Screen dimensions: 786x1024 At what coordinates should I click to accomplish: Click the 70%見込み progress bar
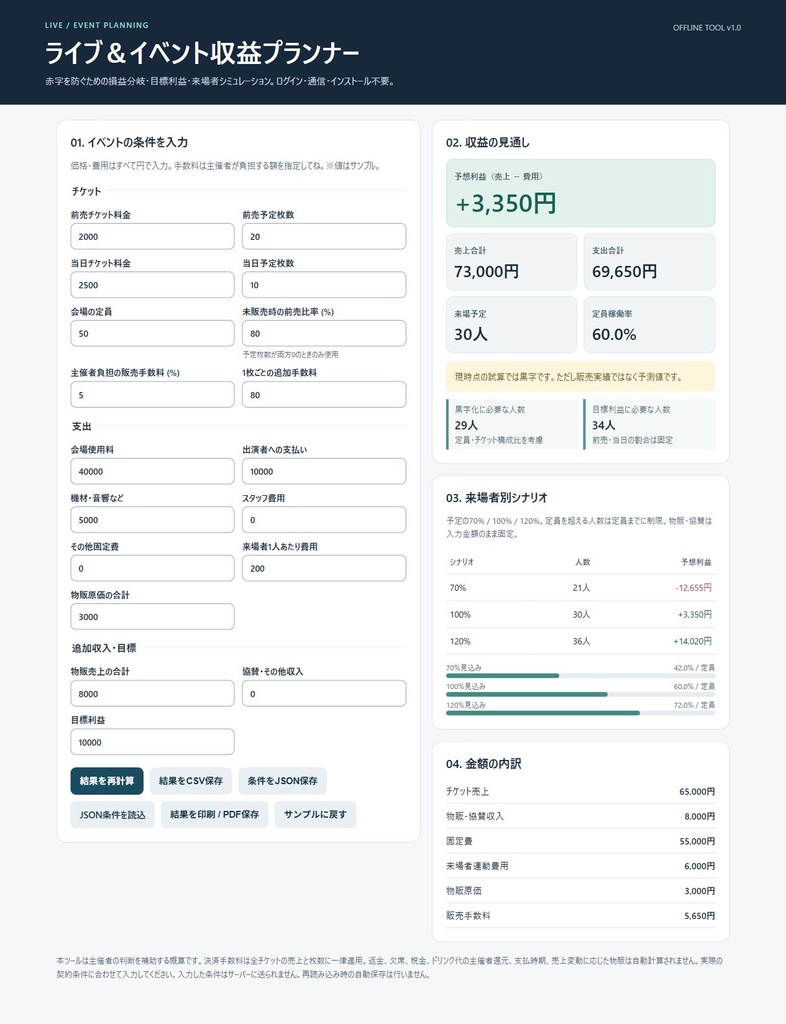[x=580, y=676]
